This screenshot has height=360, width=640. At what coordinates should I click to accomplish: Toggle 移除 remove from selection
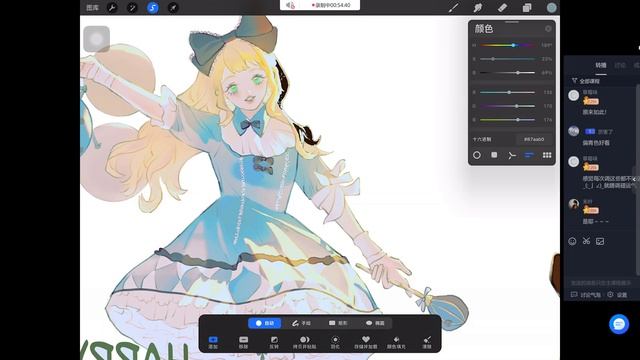243,342
